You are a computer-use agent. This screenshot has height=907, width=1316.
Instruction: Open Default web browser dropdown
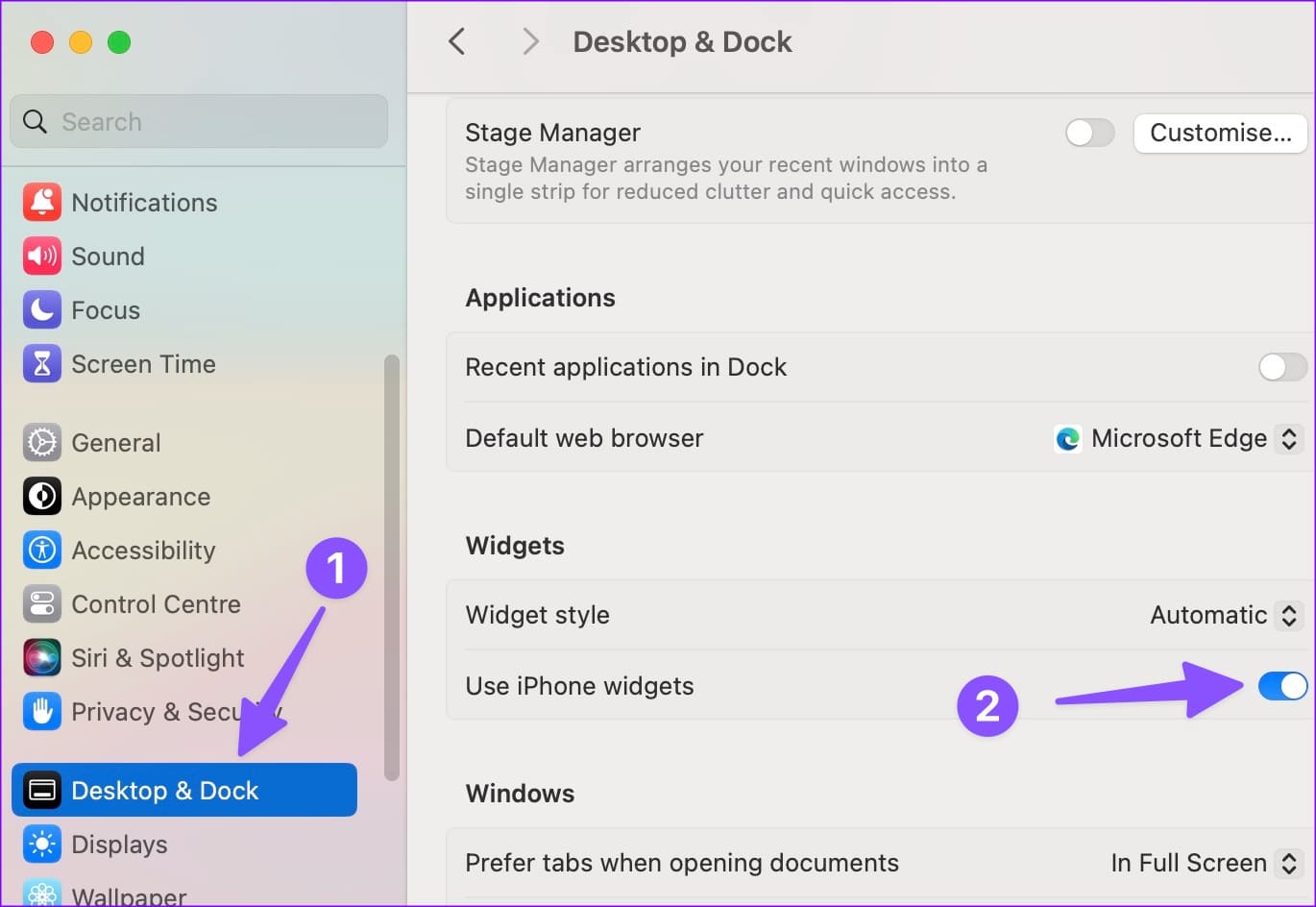click(1180, 439)
